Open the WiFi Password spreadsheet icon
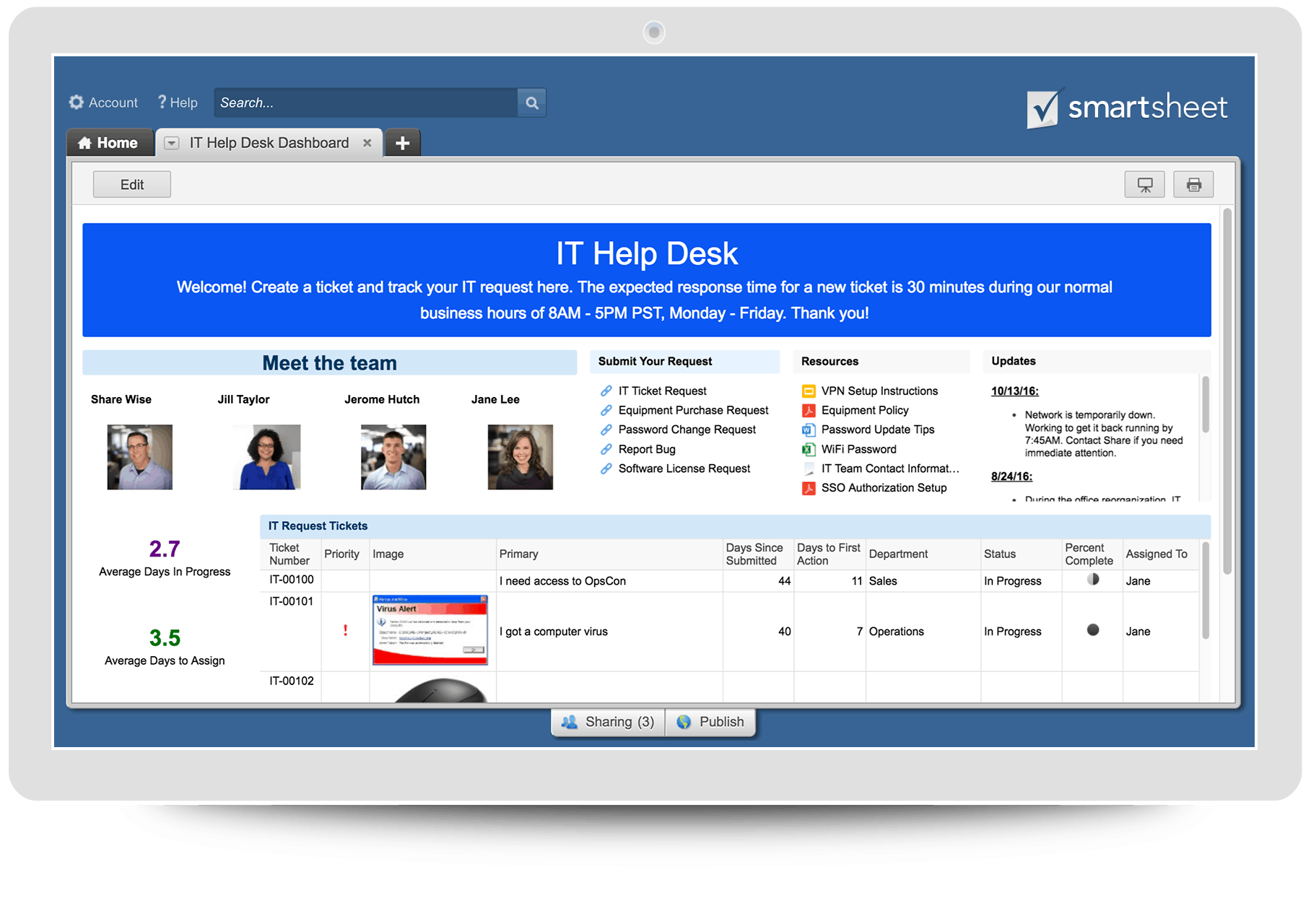 809,449
